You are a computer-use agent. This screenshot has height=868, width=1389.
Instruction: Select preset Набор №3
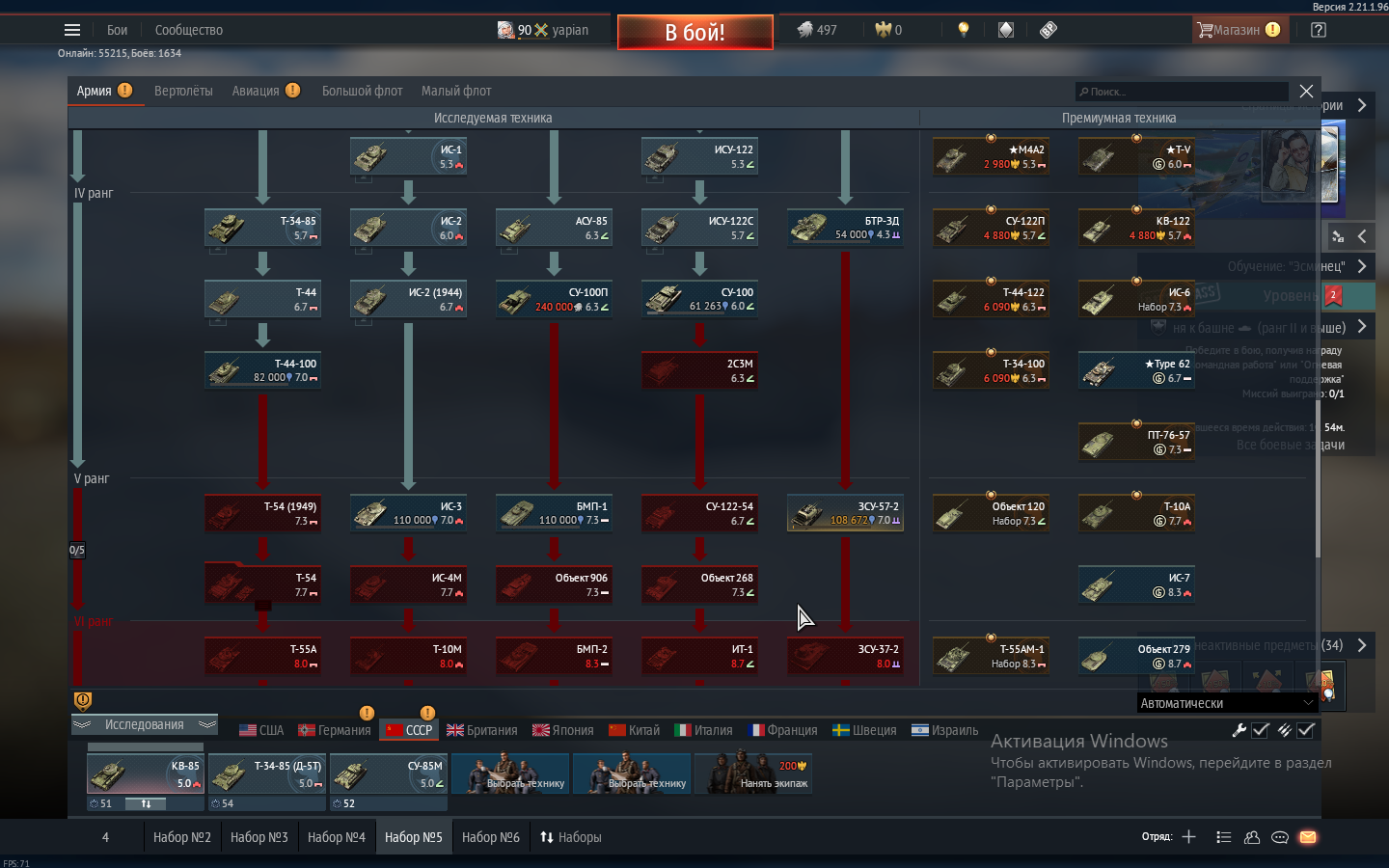pyautogui.click(x=259, y=837)
